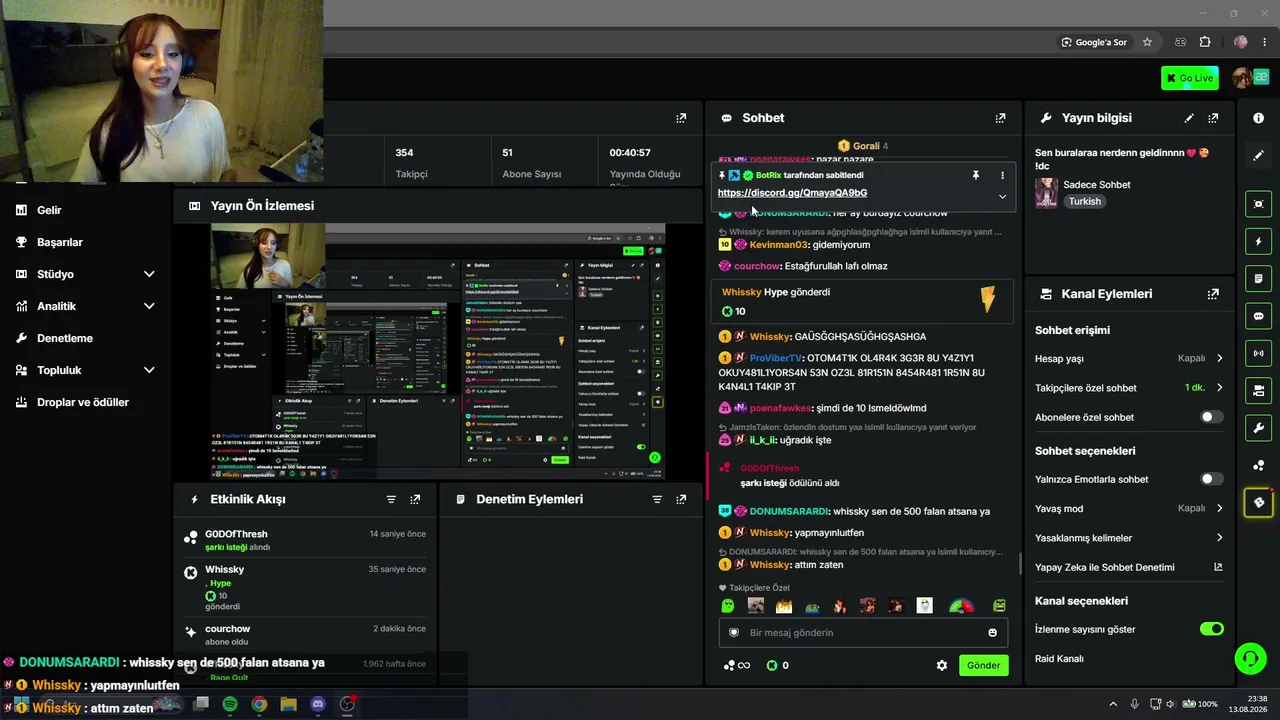Viewport: 1280px width, 720px height.
Task: Pop out the Yayın bilgisi panel
Action: tap(1213, 118)
